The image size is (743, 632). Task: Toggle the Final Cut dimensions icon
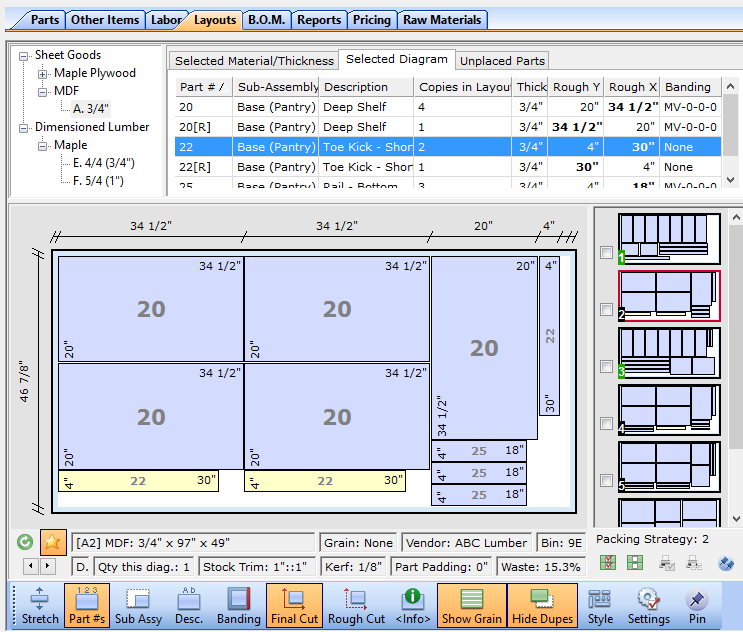click(x=294, y=605)
